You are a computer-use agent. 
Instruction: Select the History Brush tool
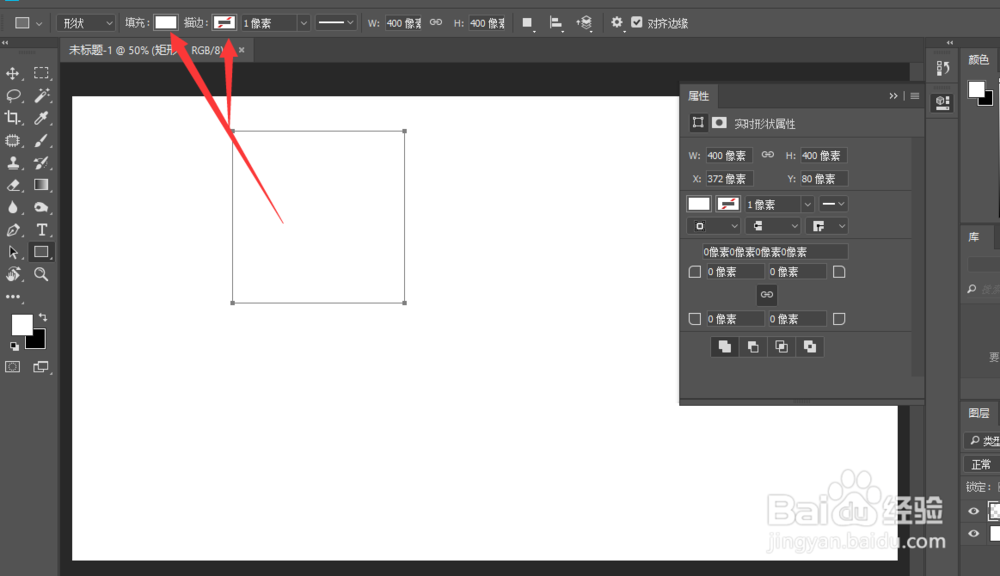(x=41, y=163)
